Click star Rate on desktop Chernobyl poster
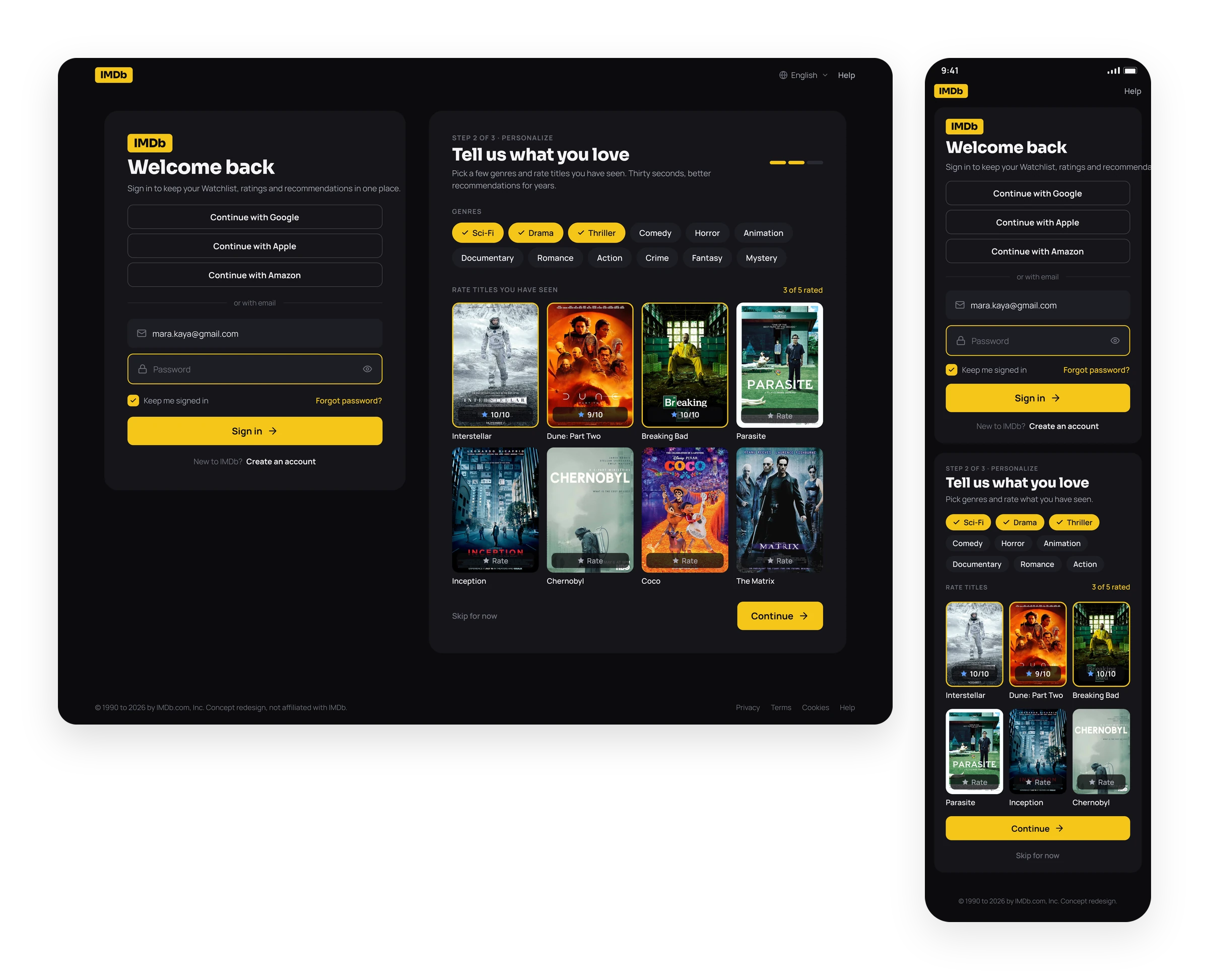1209x980 pixels. click(590, 561)
